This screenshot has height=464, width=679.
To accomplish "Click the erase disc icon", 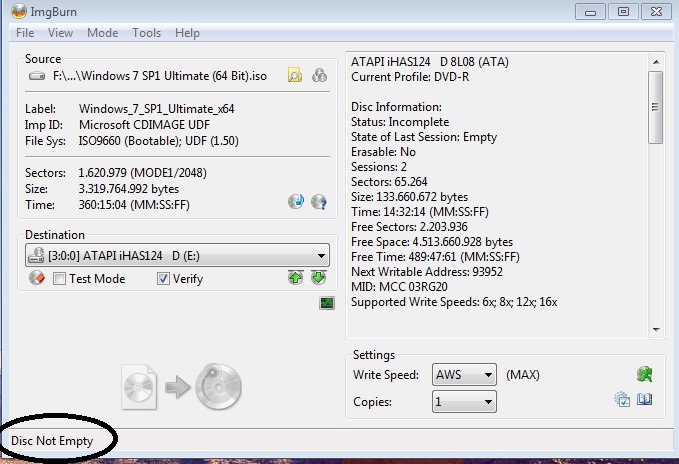I will (37, 278).
